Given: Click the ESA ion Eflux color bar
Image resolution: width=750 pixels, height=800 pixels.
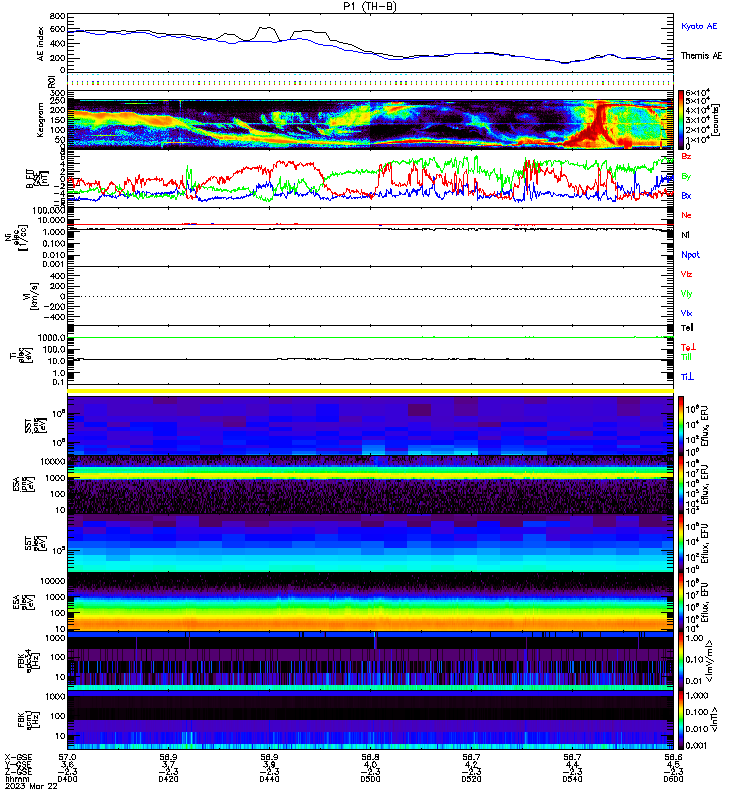Looking at the screenshot, I should tap(681, 485).
